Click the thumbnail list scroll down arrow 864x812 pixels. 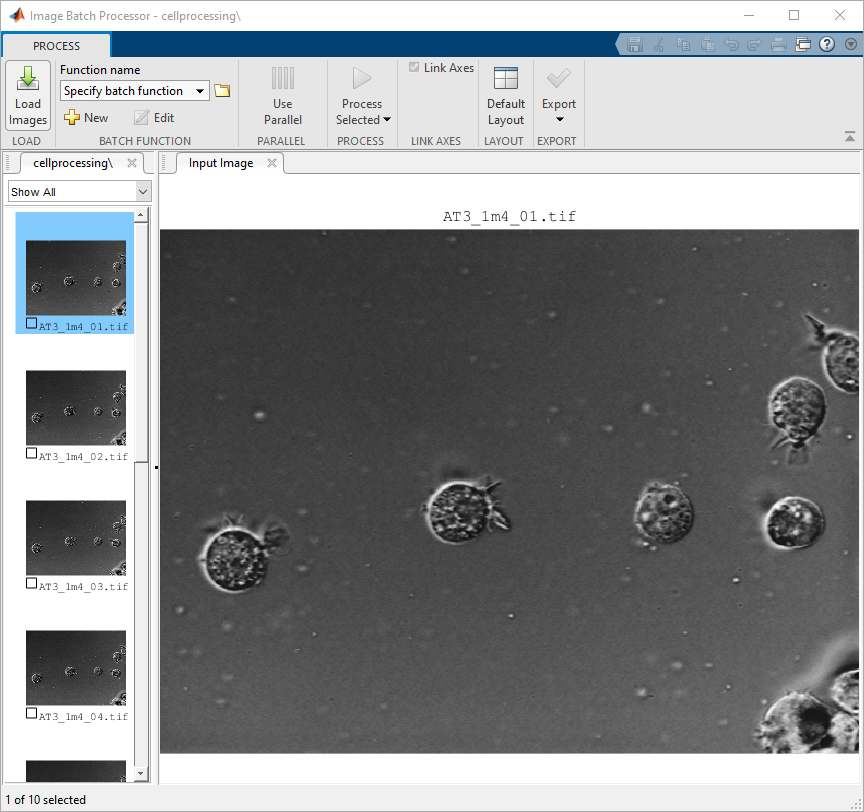click(x=141, y=773)
